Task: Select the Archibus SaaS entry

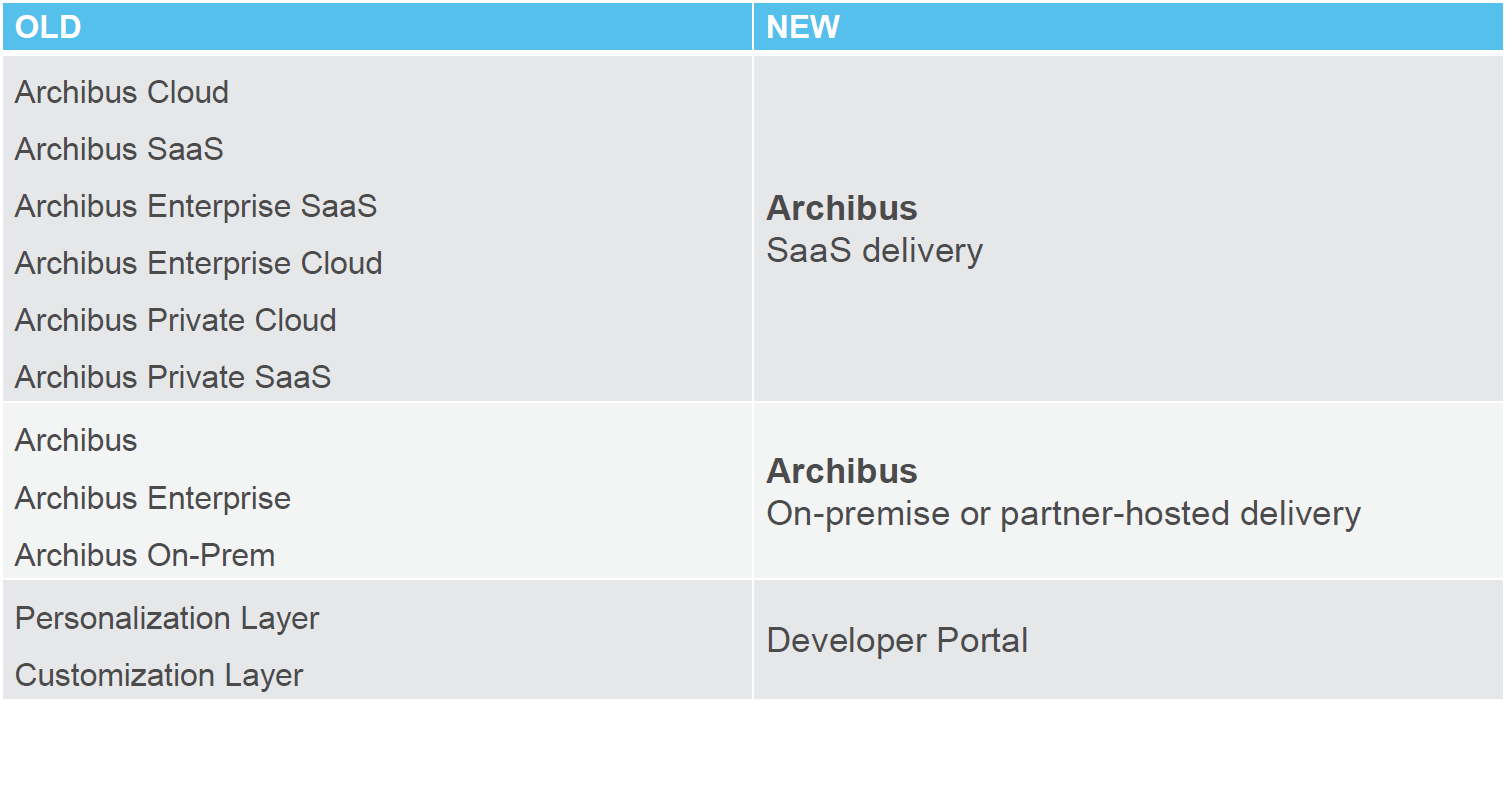Action: pos(119,149)
